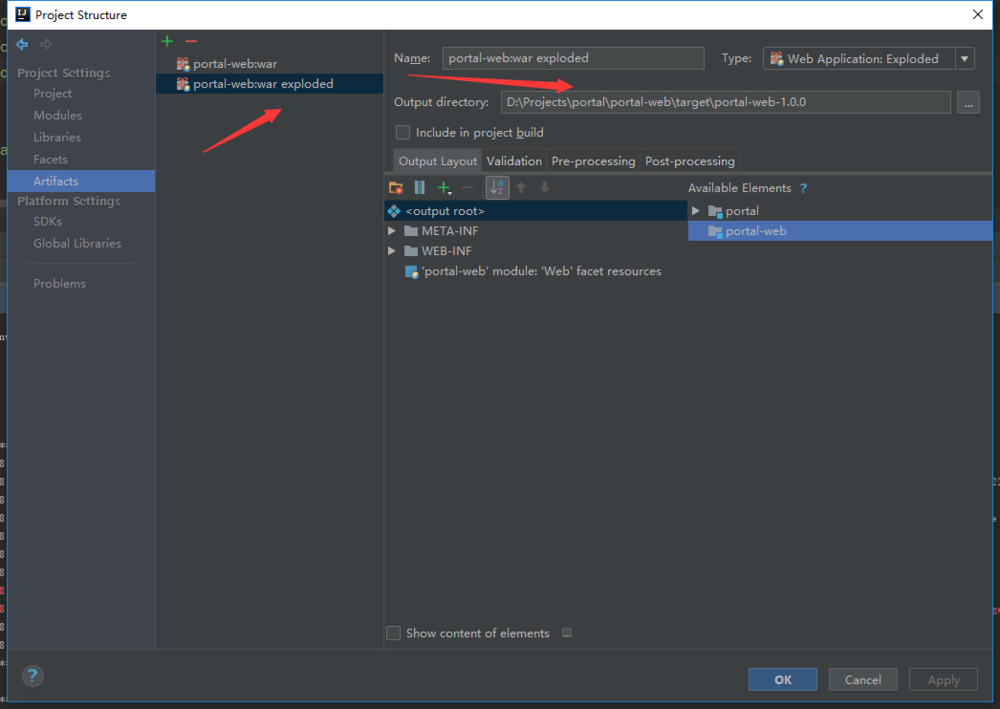Browse for output directory with ellipsis button
Image resolution: width=1000 pixels, height=709 pixels.
point(968,102)
